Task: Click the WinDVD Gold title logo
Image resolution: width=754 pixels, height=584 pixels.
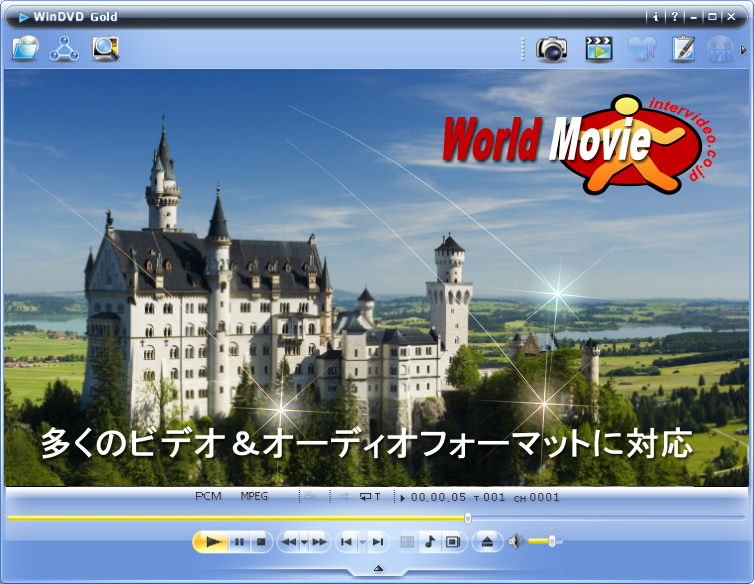Action: (x=68, y=17)
